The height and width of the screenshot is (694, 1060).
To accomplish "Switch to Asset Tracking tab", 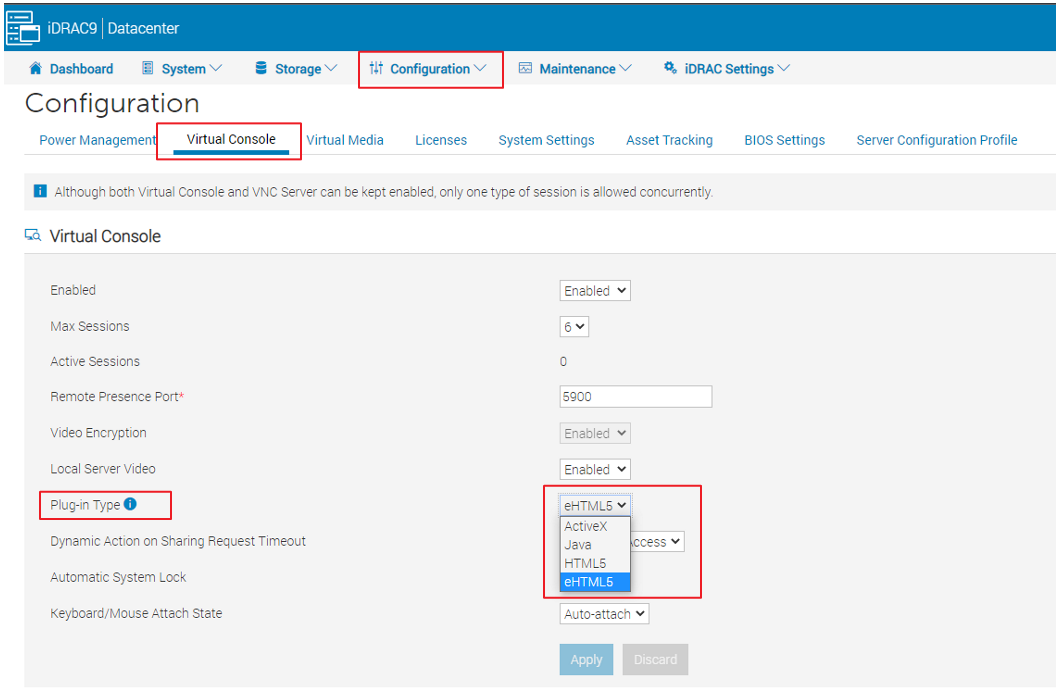I will [669, 140].
